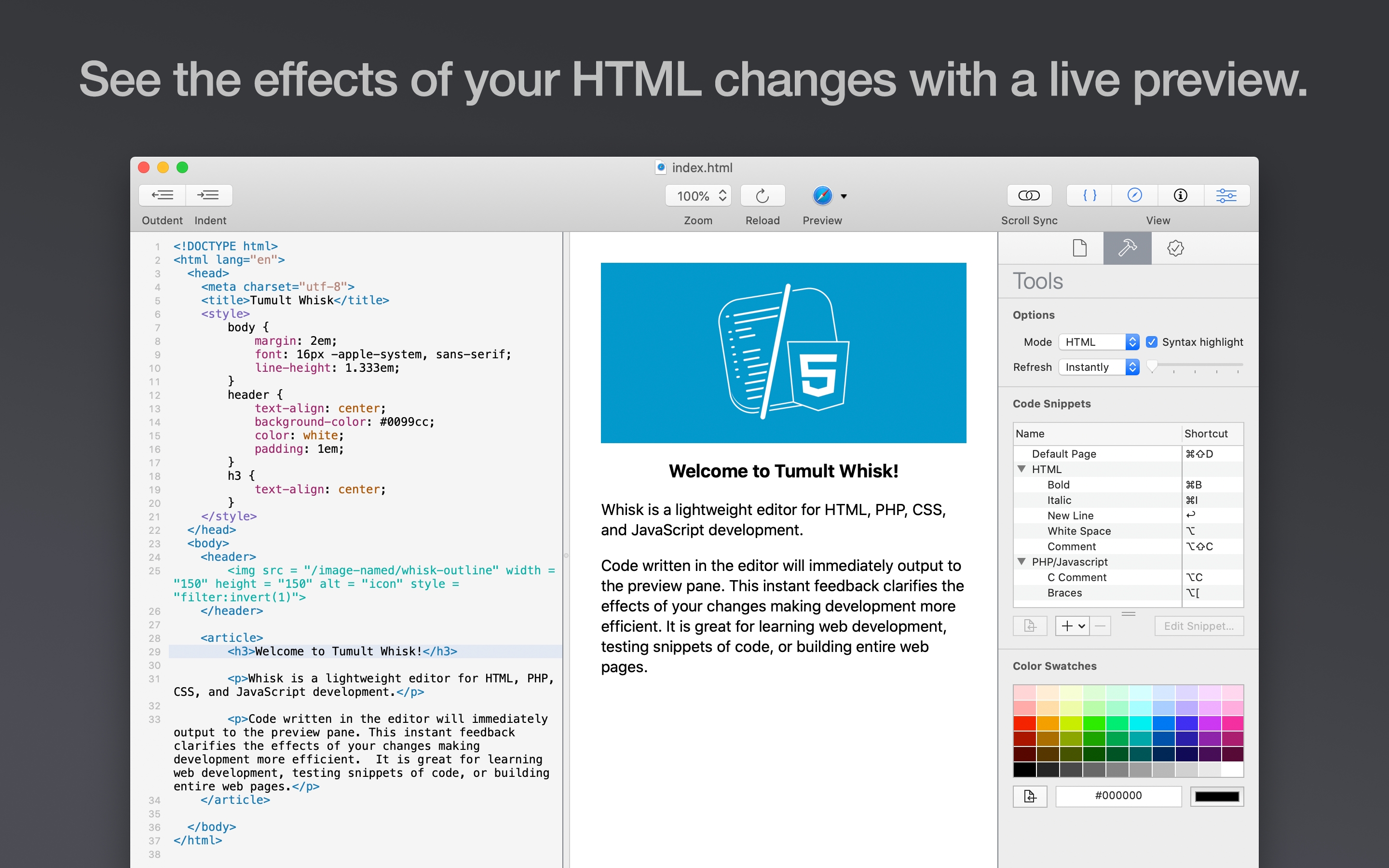Click the Indent toolbar icon
This screenshot has width=1389, height=868.
click(208, 195)
